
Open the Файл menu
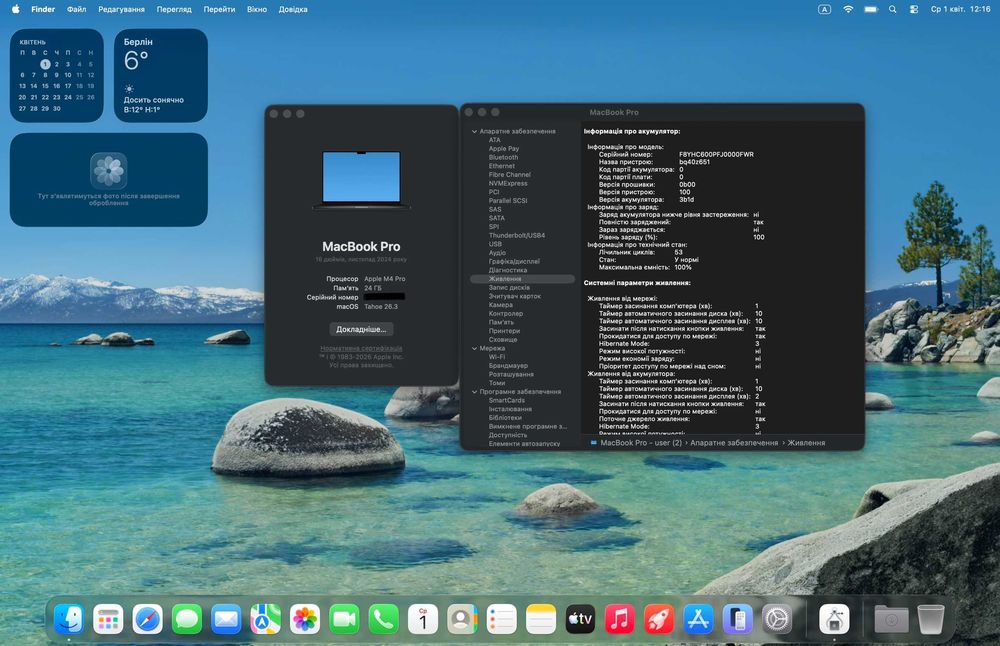point(77,9)
